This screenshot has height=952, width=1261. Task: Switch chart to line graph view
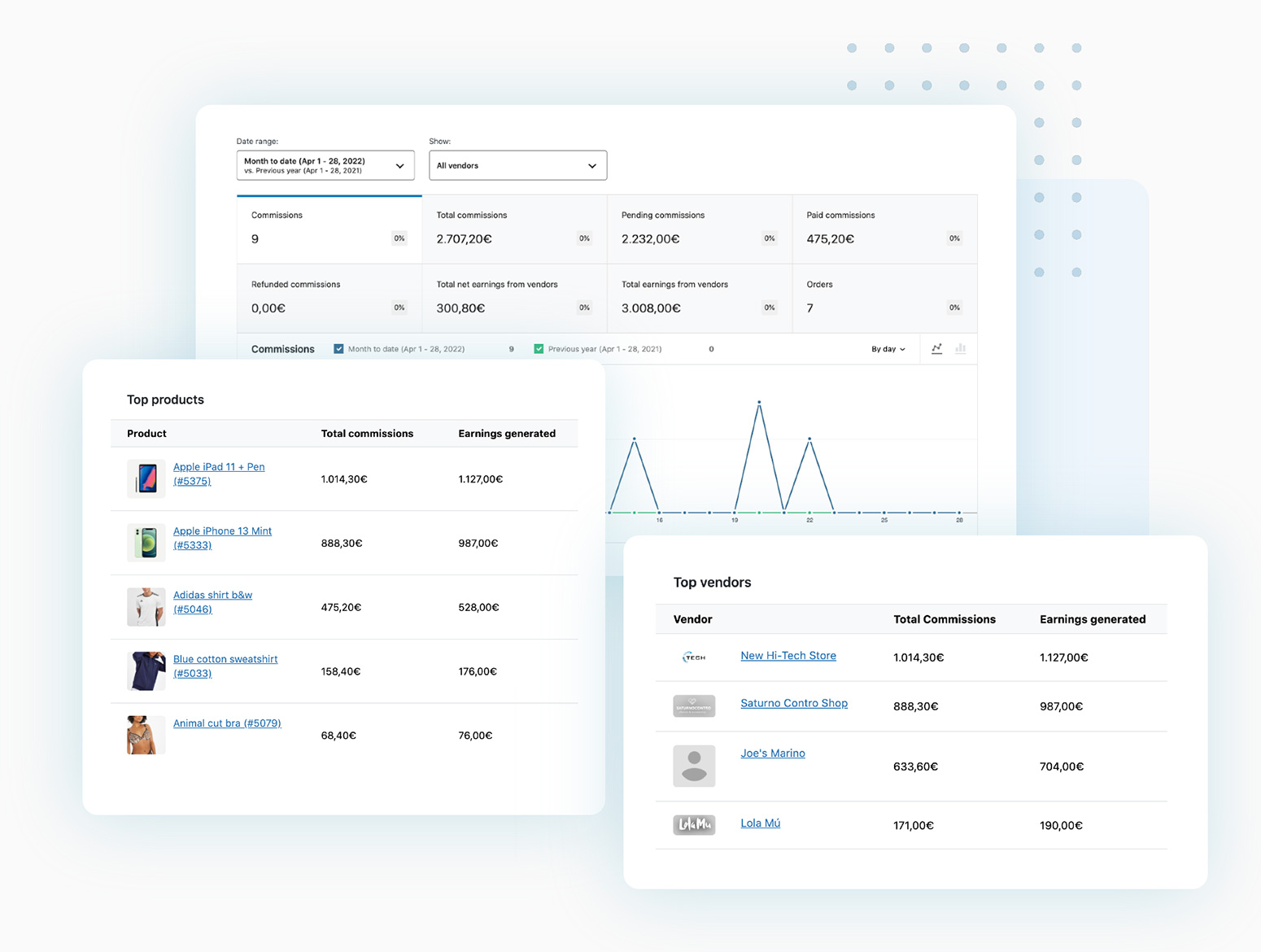pos(936,348)
